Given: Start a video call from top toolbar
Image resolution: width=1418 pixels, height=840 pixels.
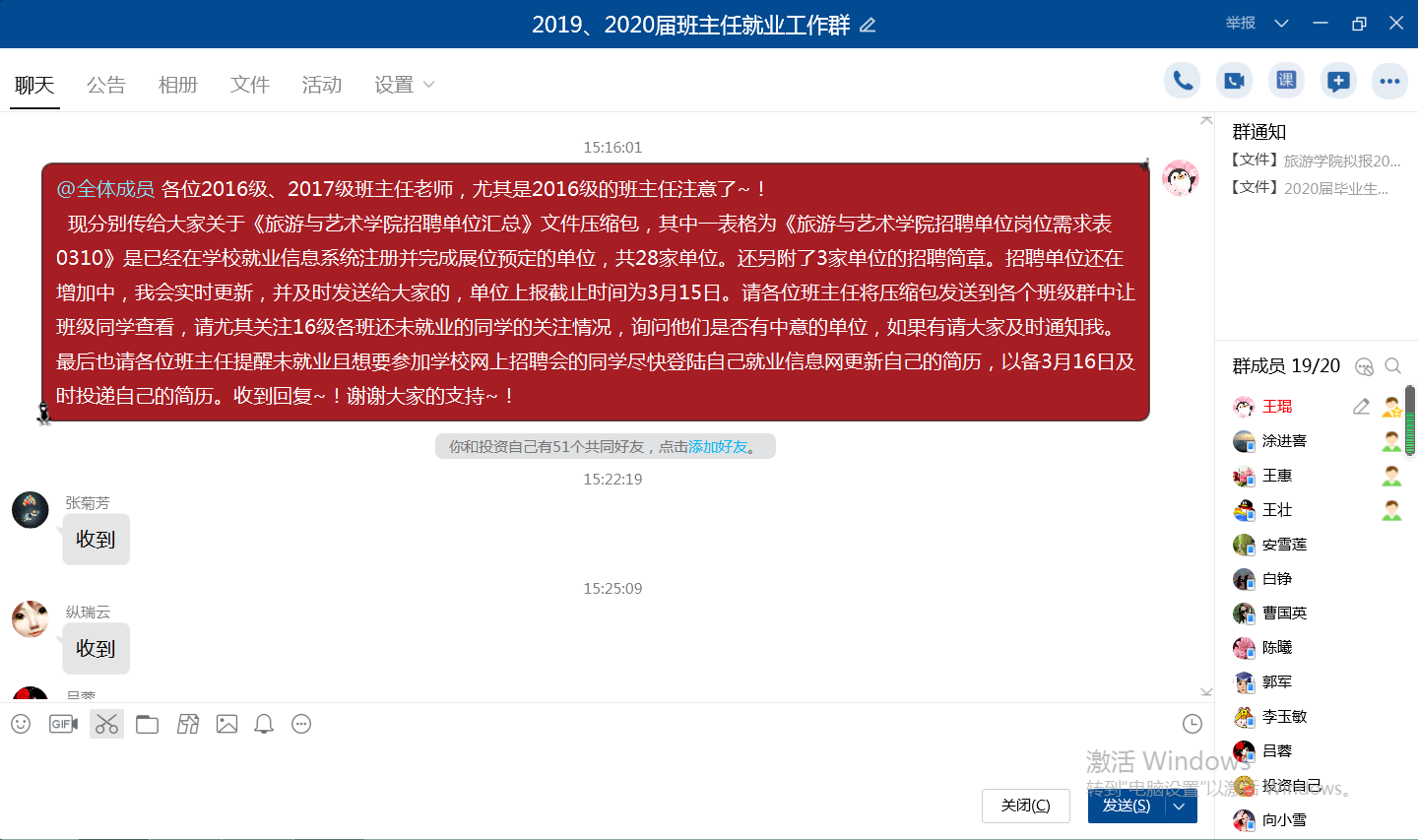Looking at the screenshot, I should click(x=1234, y=81).
